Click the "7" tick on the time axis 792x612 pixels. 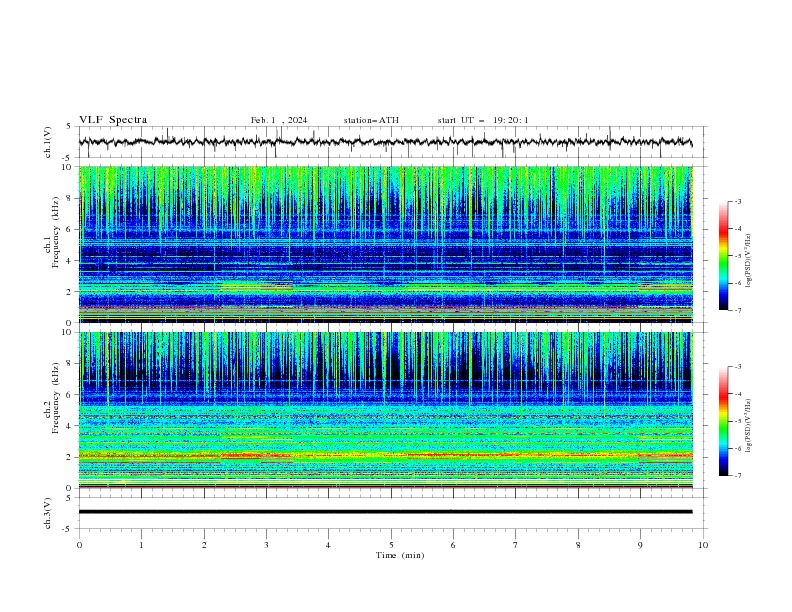click(516, 545)
